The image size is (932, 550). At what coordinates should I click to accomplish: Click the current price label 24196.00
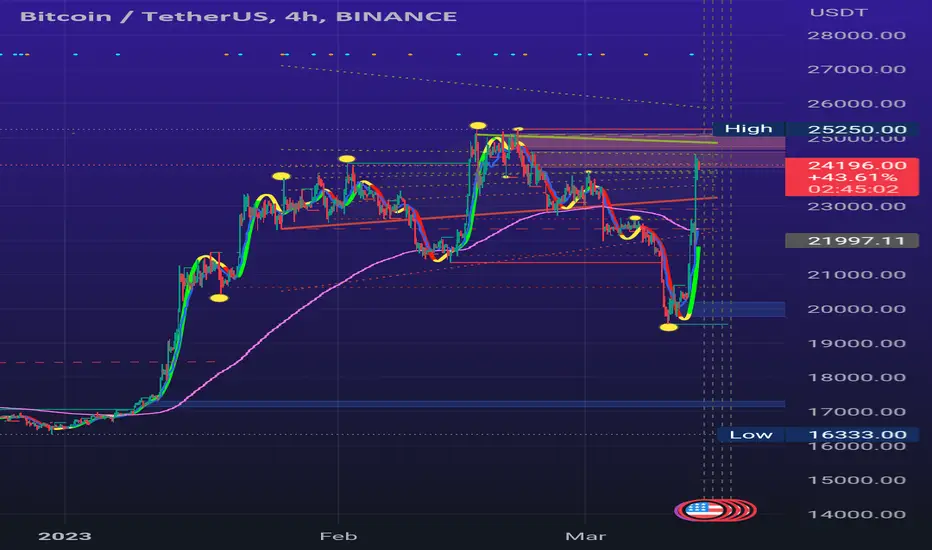[857, 165]
